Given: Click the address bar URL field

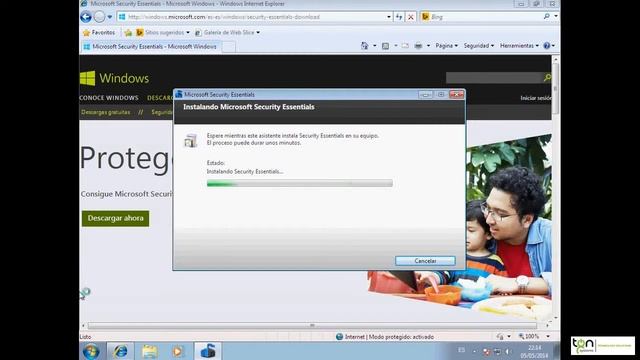Looking at the screenshot, I should coord(252,17).
